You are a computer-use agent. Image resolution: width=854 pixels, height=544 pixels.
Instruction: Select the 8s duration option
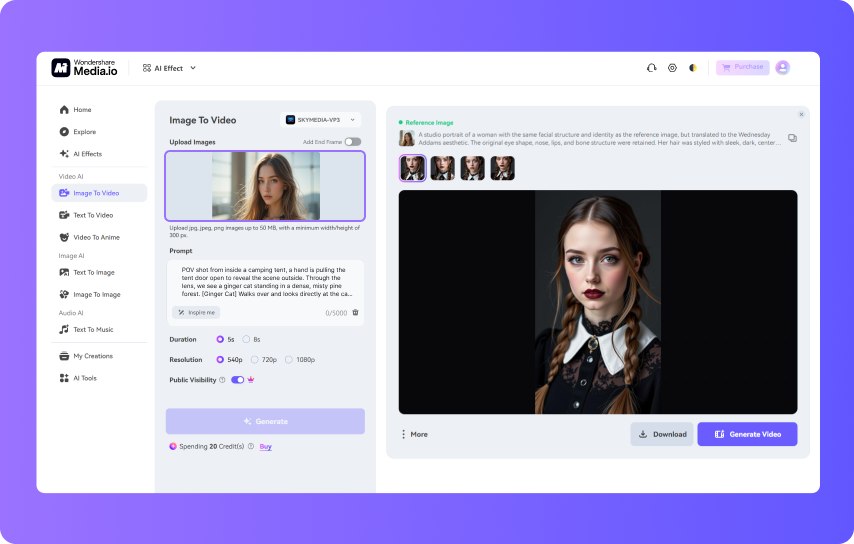pos(246,339)
